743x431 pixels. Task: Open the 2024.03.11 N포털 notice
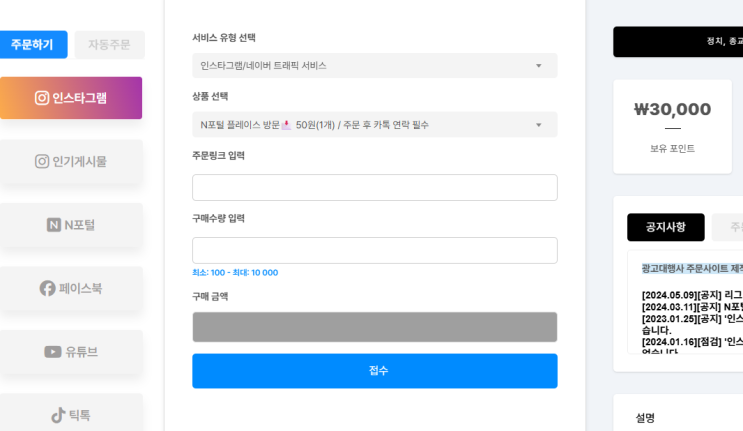pyautogui.click(x=692, y=306)
